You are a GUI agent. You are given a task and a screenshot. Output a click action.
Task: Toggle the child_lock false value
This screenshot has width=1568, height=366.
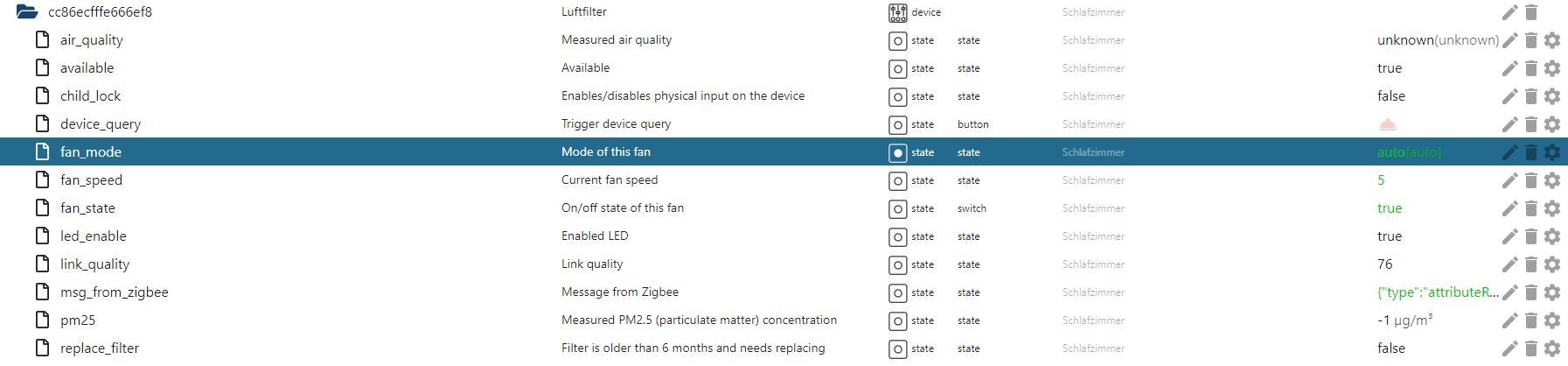click(x=1390, y=96)
